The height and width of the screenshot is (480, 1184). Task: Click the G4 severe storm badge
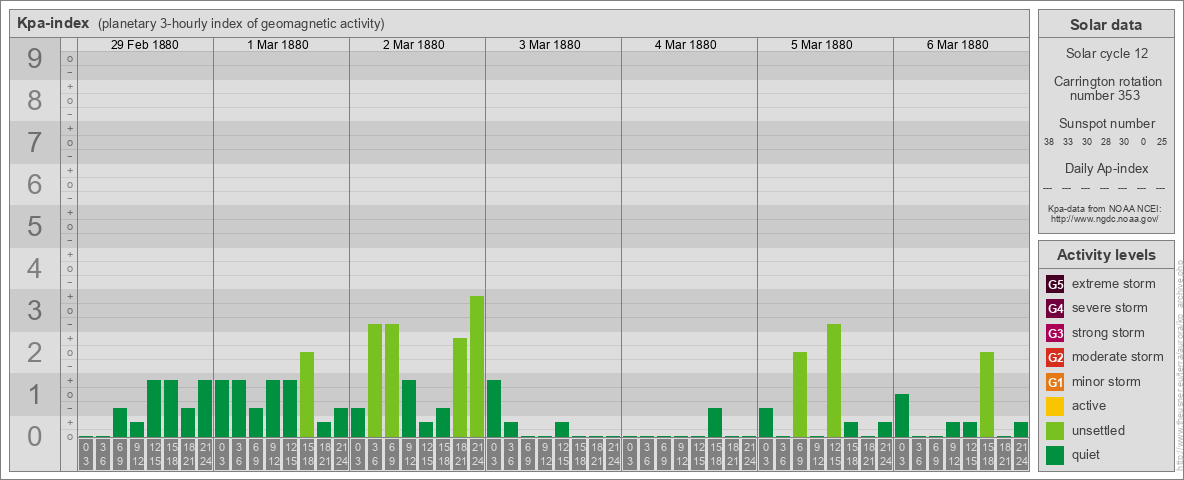click(x=1055, y=309)
